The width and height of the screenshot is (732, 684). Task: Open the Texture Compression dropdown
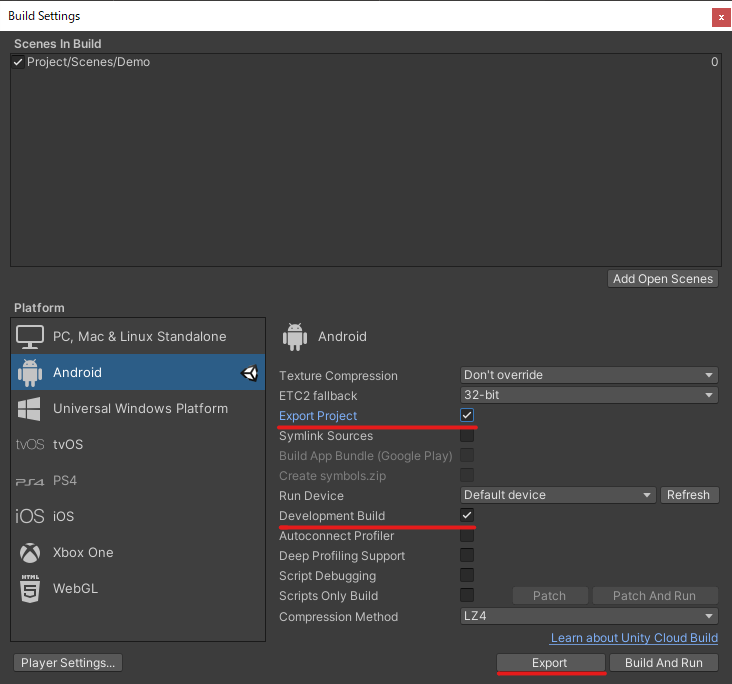pos(589,375)
